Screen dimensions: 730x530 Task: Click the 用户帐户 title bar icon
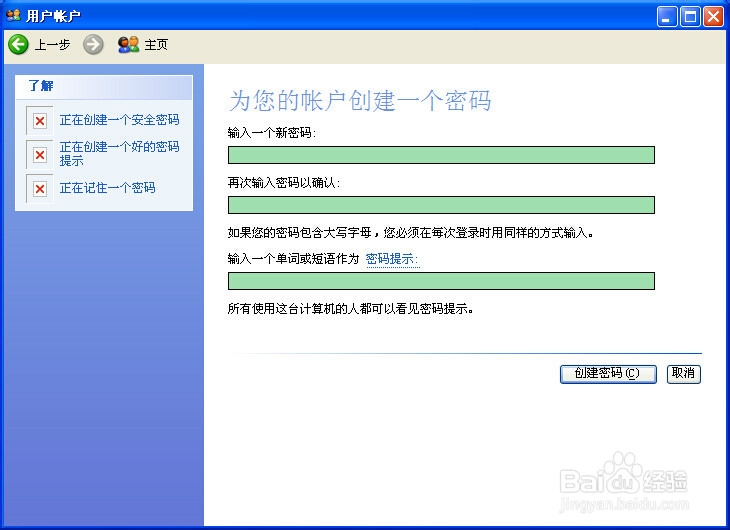coord(13,15)
